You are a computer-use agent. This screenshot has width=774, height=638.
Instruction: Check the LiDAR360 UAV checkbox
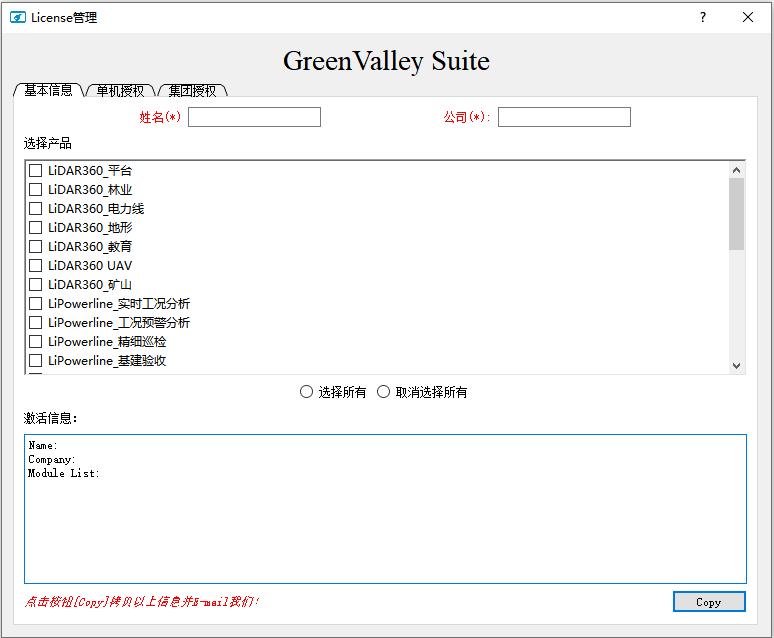pyautogui.click(x=36, y=266)
